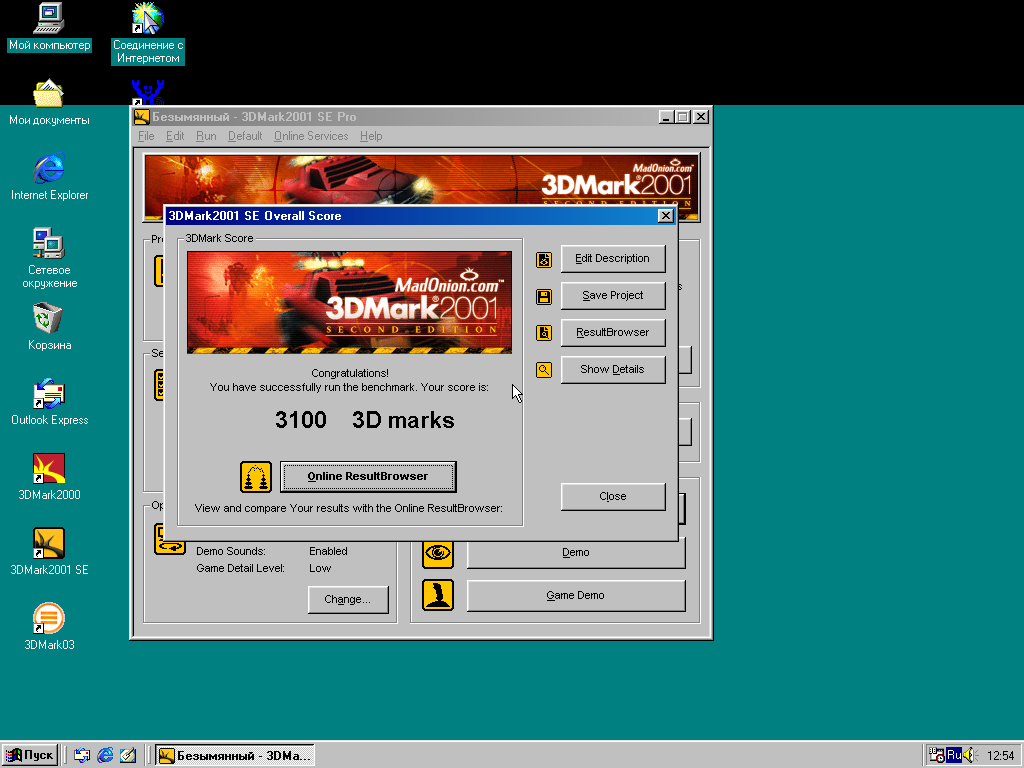
Task: Click the 3DMark2001 banner image in dialog
Action: pos(349,302)
